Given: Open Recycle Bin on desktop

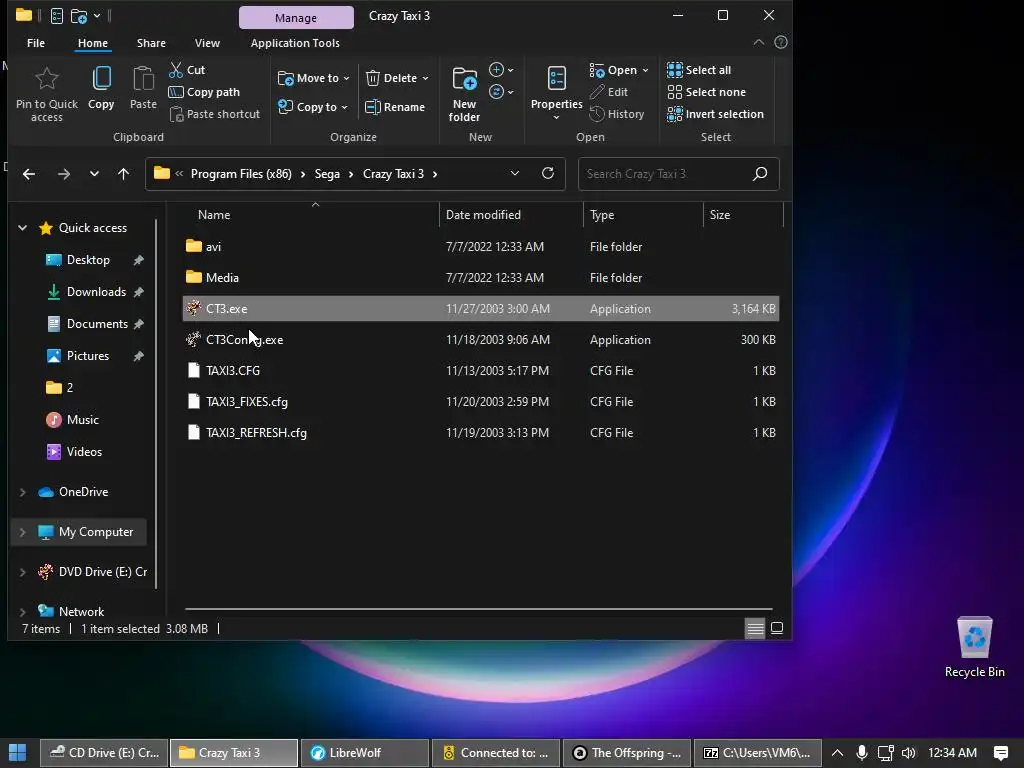Looking at the screenshot, I should tap(974, 647).
